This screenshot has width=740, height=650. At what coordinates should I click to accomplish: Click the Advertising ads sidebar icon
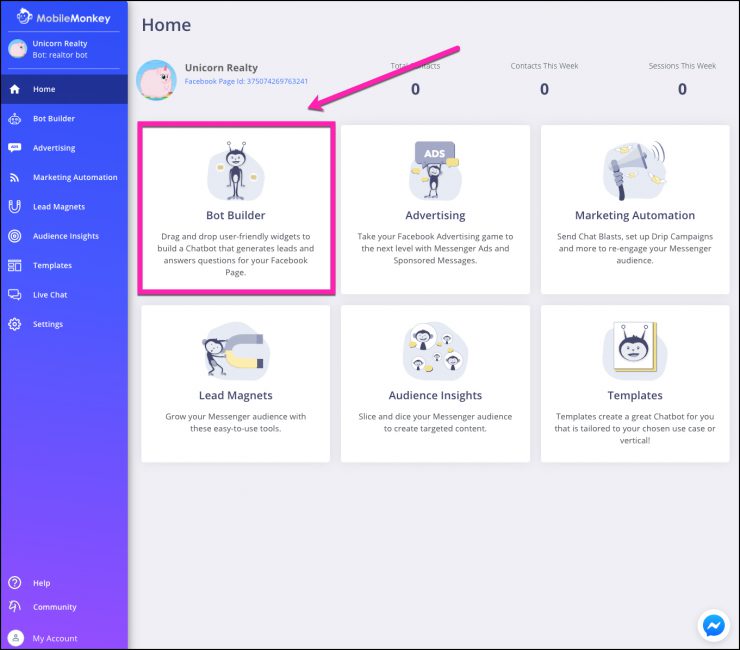coord(15,148)
